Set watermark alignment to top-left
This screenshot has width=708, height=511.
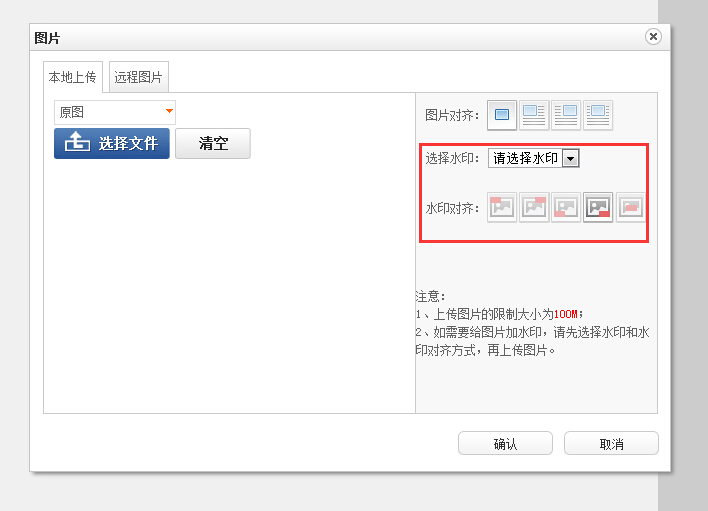click(502, 208)
